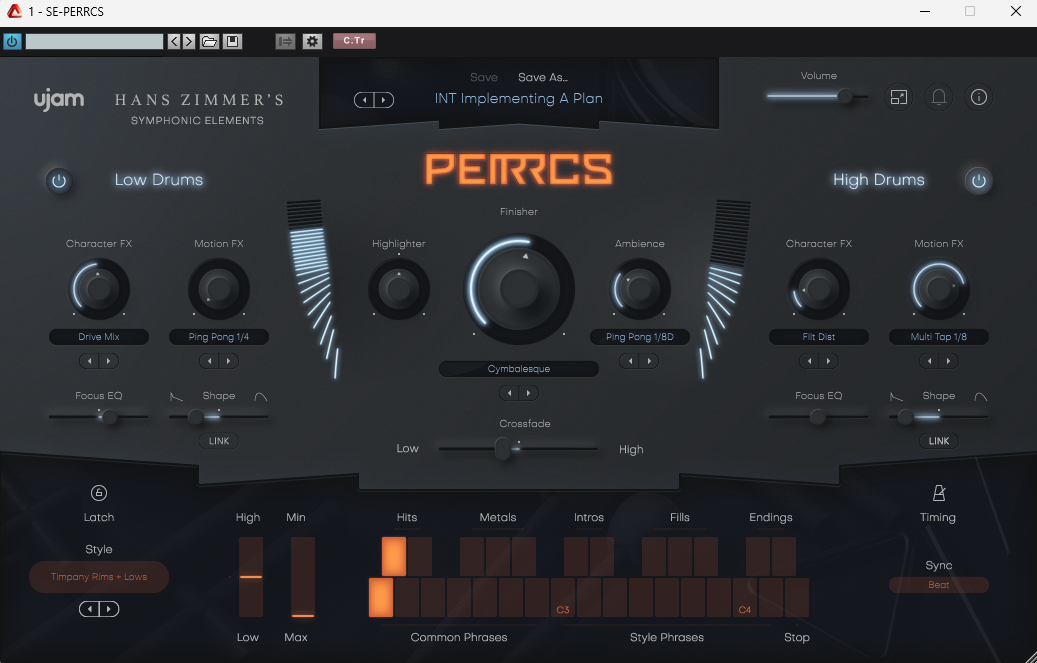The height and width of the screenshot is (663, 1037).
Task: Open the Filt Dist effect selector
Action: [x=819, y=337]
